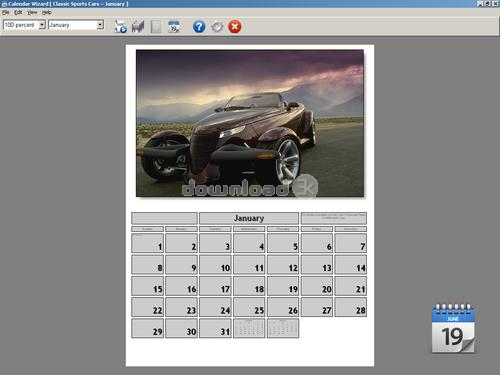
Task: Click the mini calendar thumbnail after day 31
Action: pos(249,328)
